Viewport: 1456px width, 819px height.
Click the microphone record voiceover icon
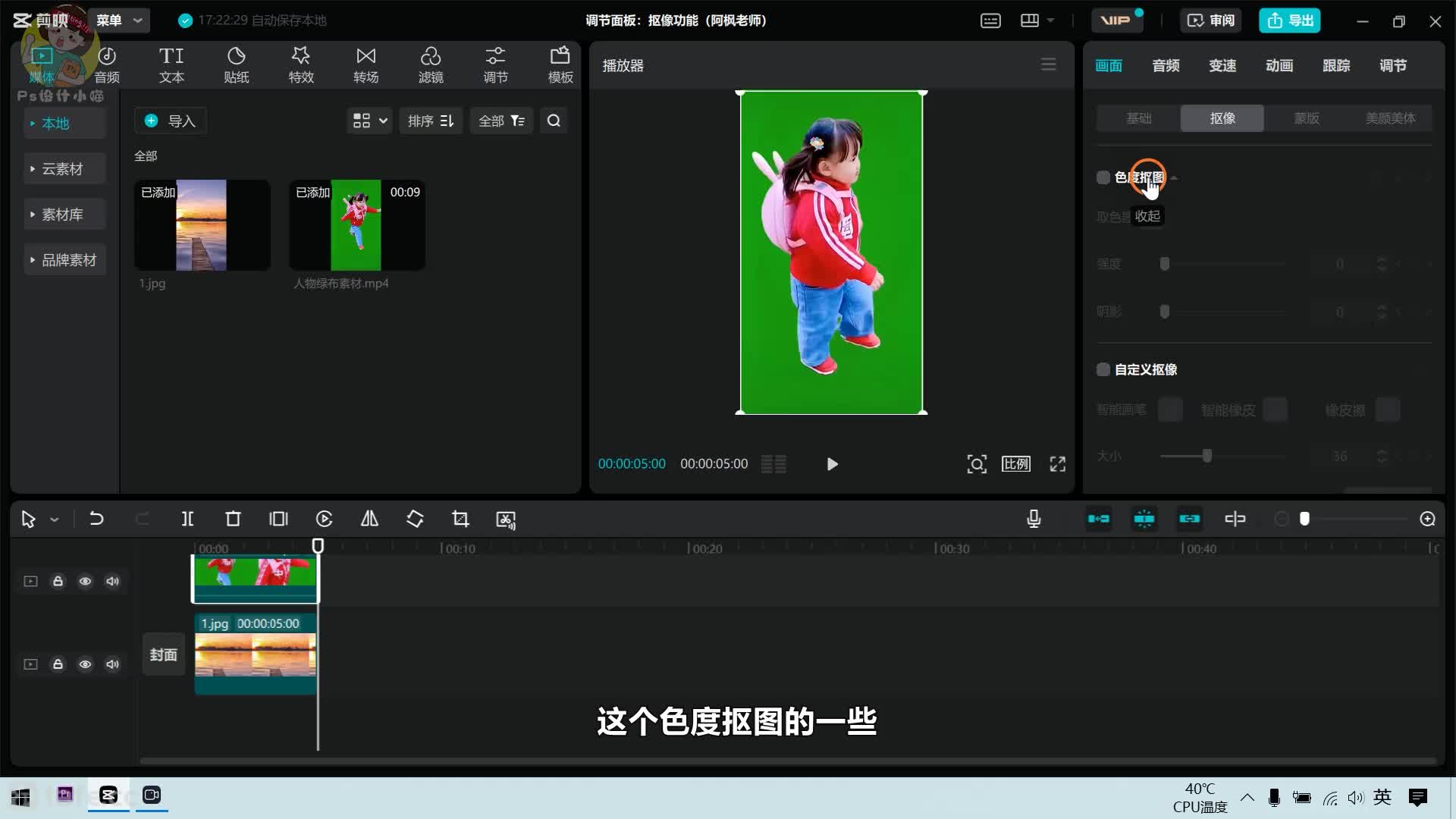[1034, 519]
